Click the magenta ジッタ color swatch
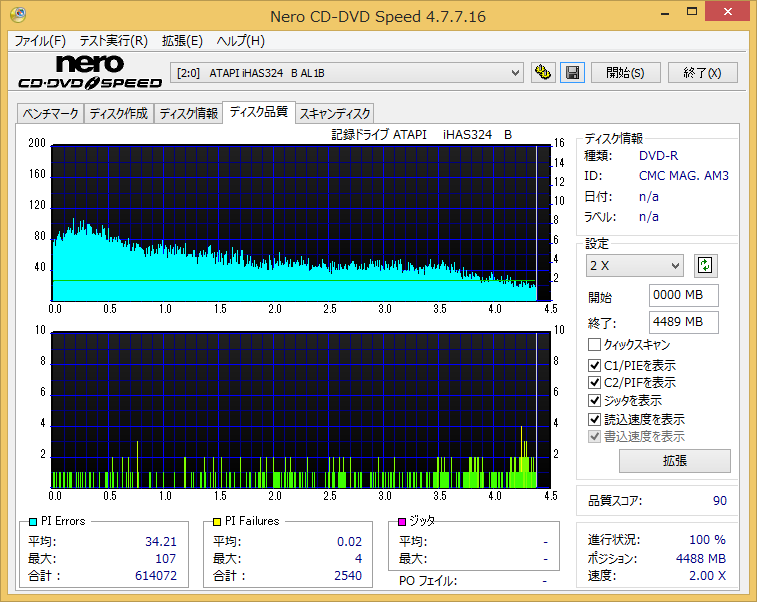Screen dimensions: 757x602 click(402, 522)
